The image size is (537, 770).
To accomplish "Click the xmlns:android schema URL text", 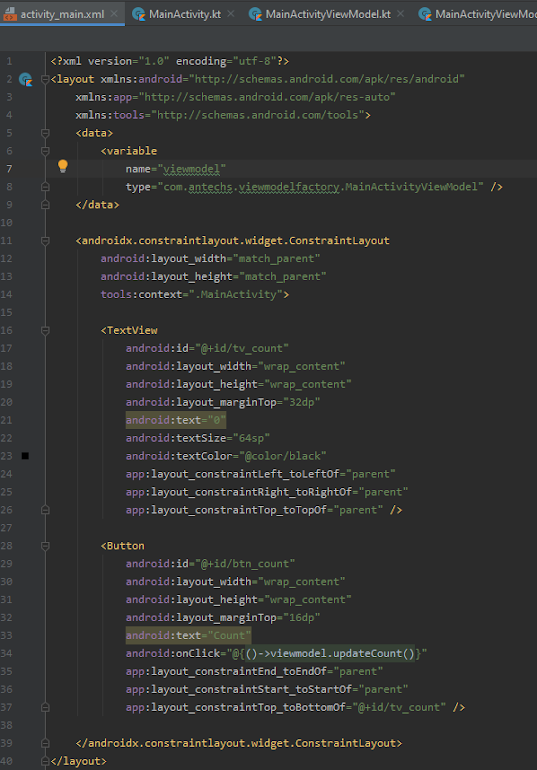I will tap(327, 79).
